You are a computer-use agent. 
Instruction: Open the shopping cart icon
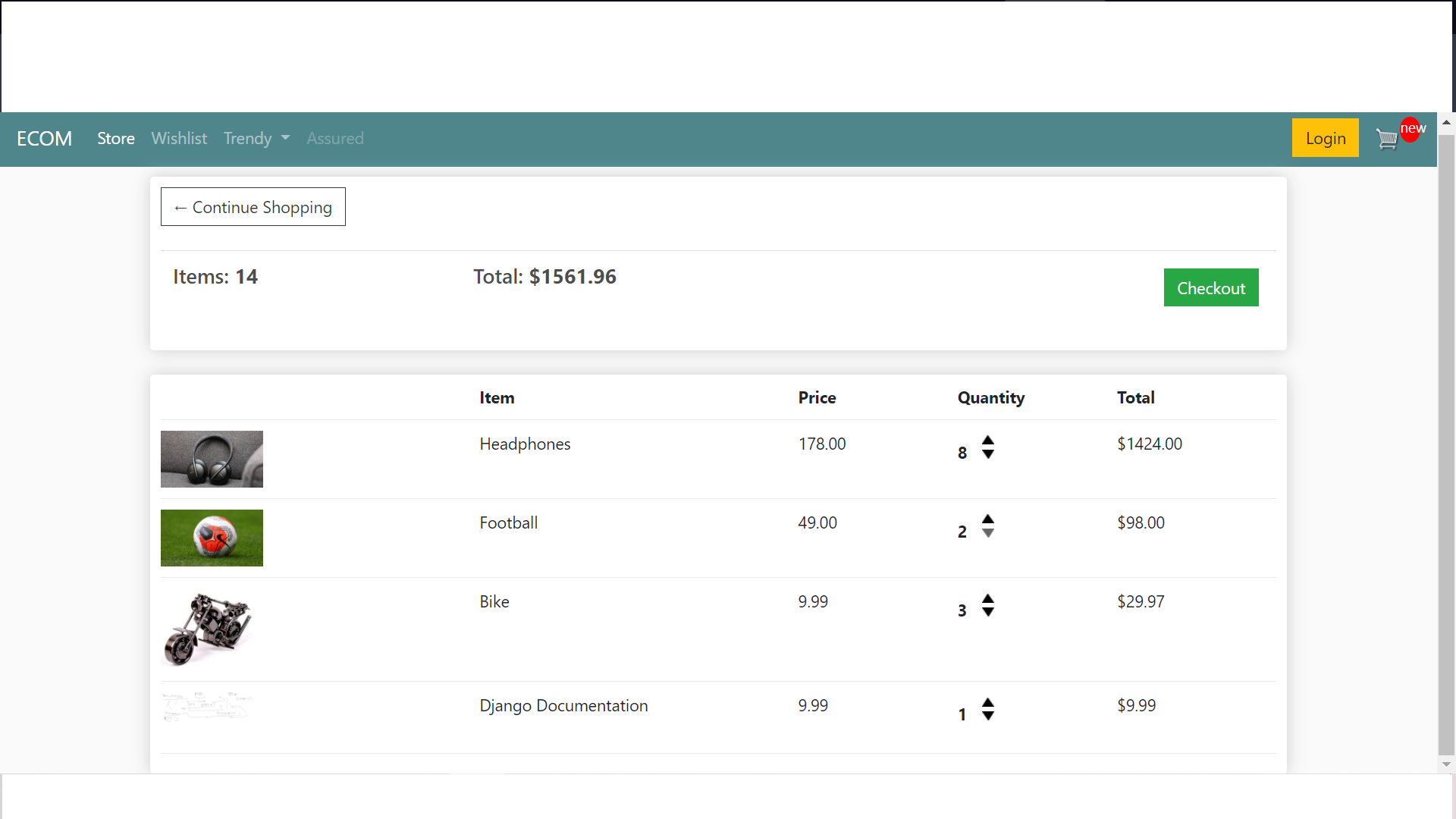tap(1387, 140)
